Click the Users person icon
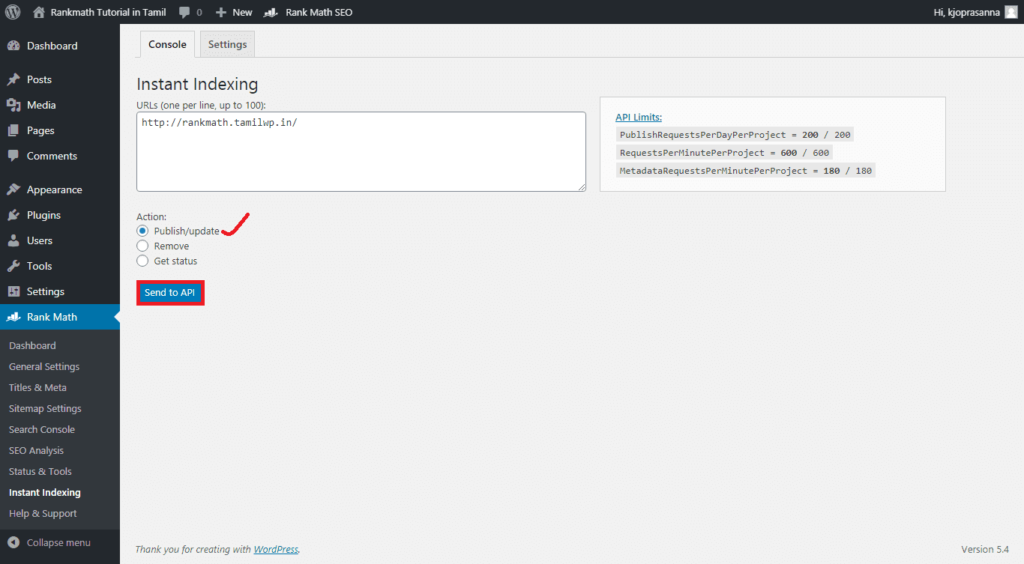 13,240
